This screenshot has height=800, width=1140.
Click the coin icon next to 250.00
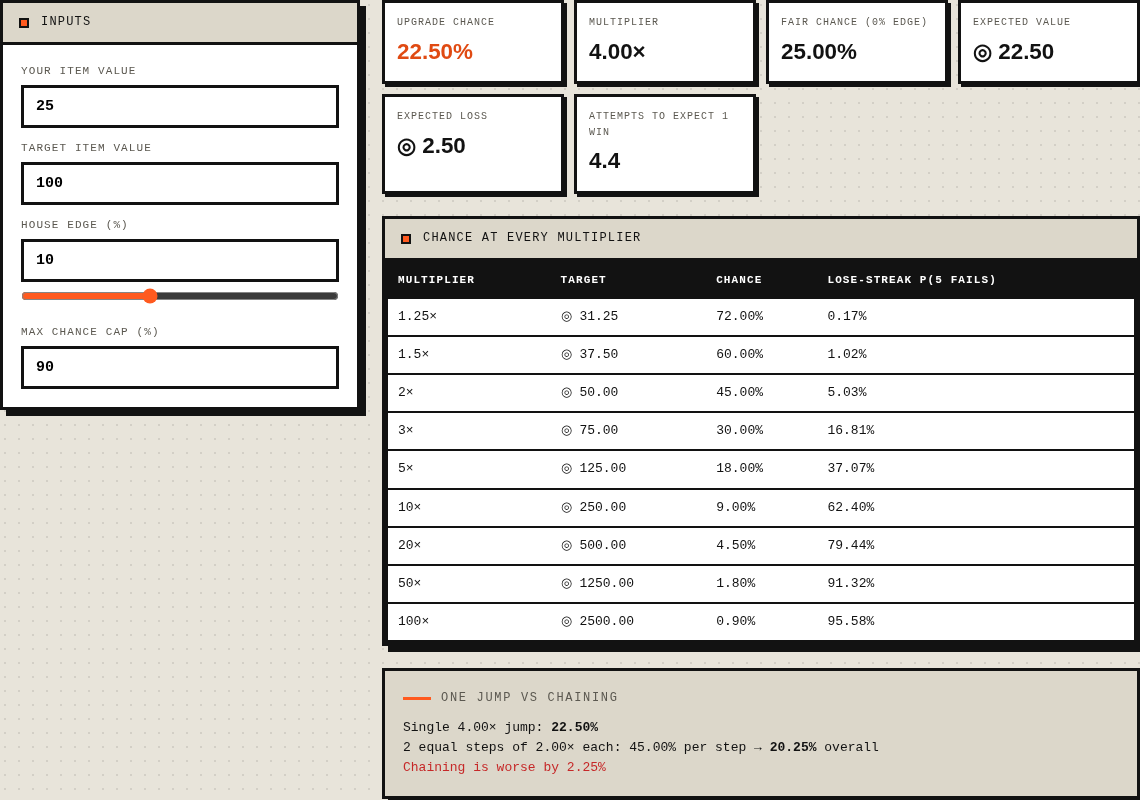(567, 508)
